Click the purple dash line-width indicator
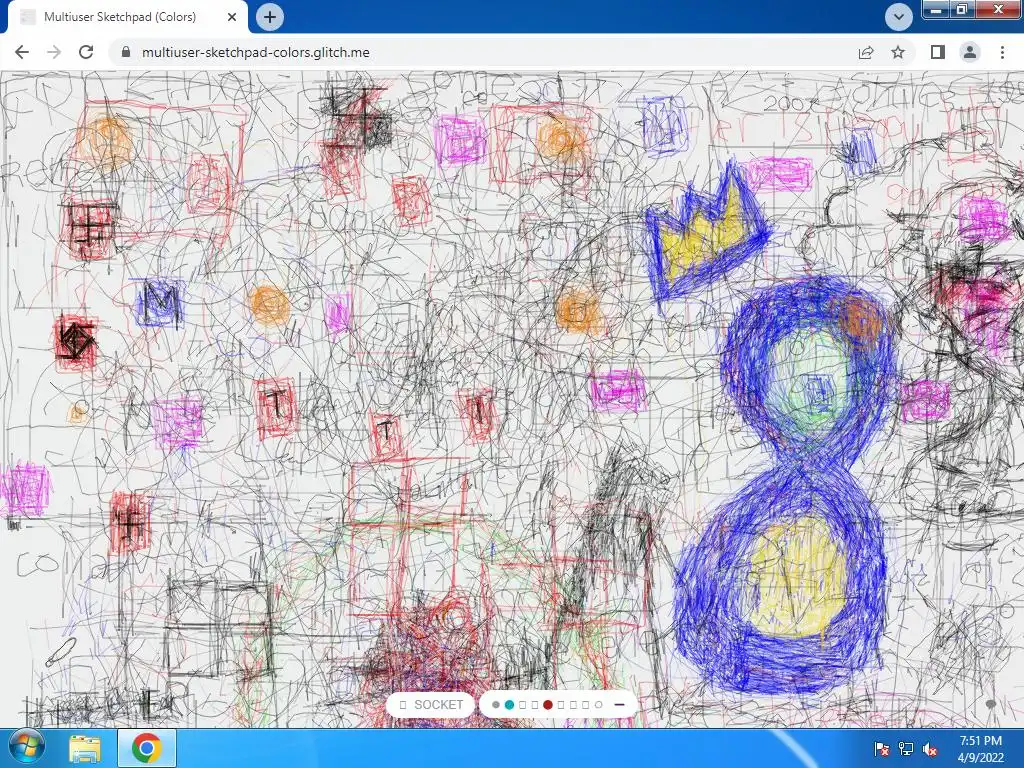1024x768 pixels. 619,705
